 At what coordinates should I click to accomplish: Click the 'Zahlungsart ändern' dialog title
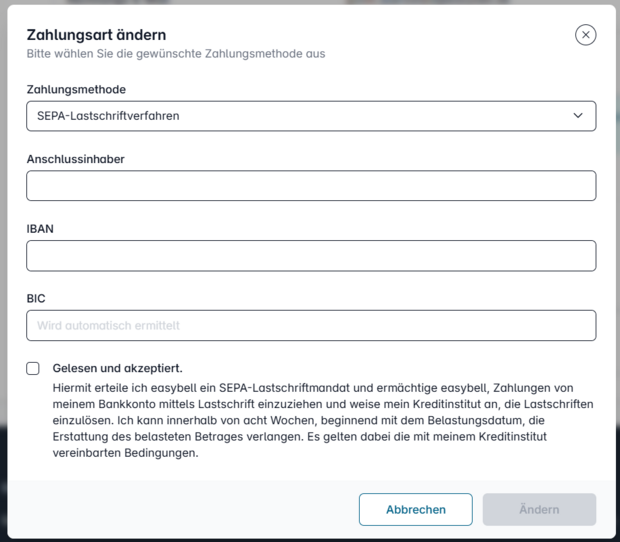pyautogui.click(x=96, y=35)
